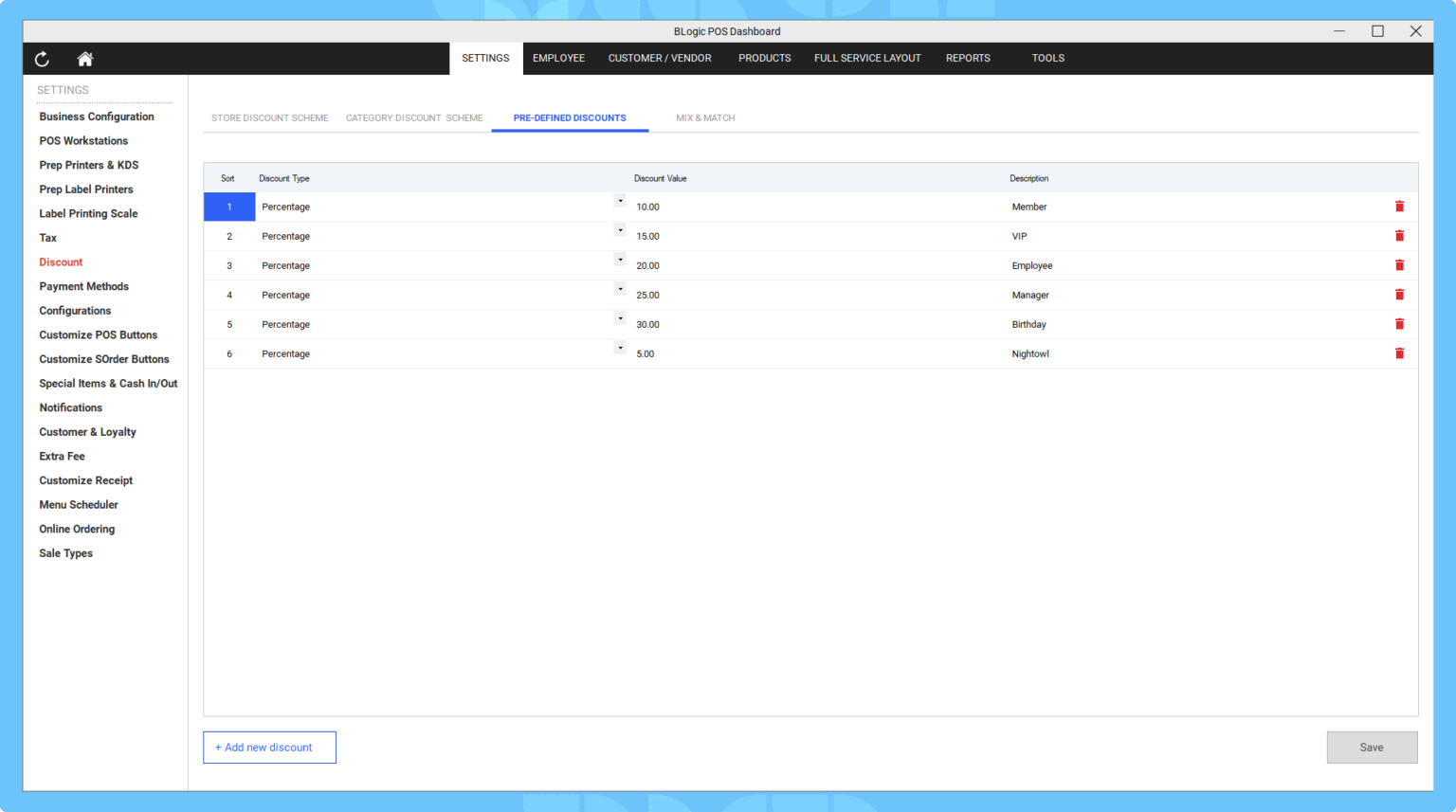Open Customize Receipt settings

pos(86,480)
